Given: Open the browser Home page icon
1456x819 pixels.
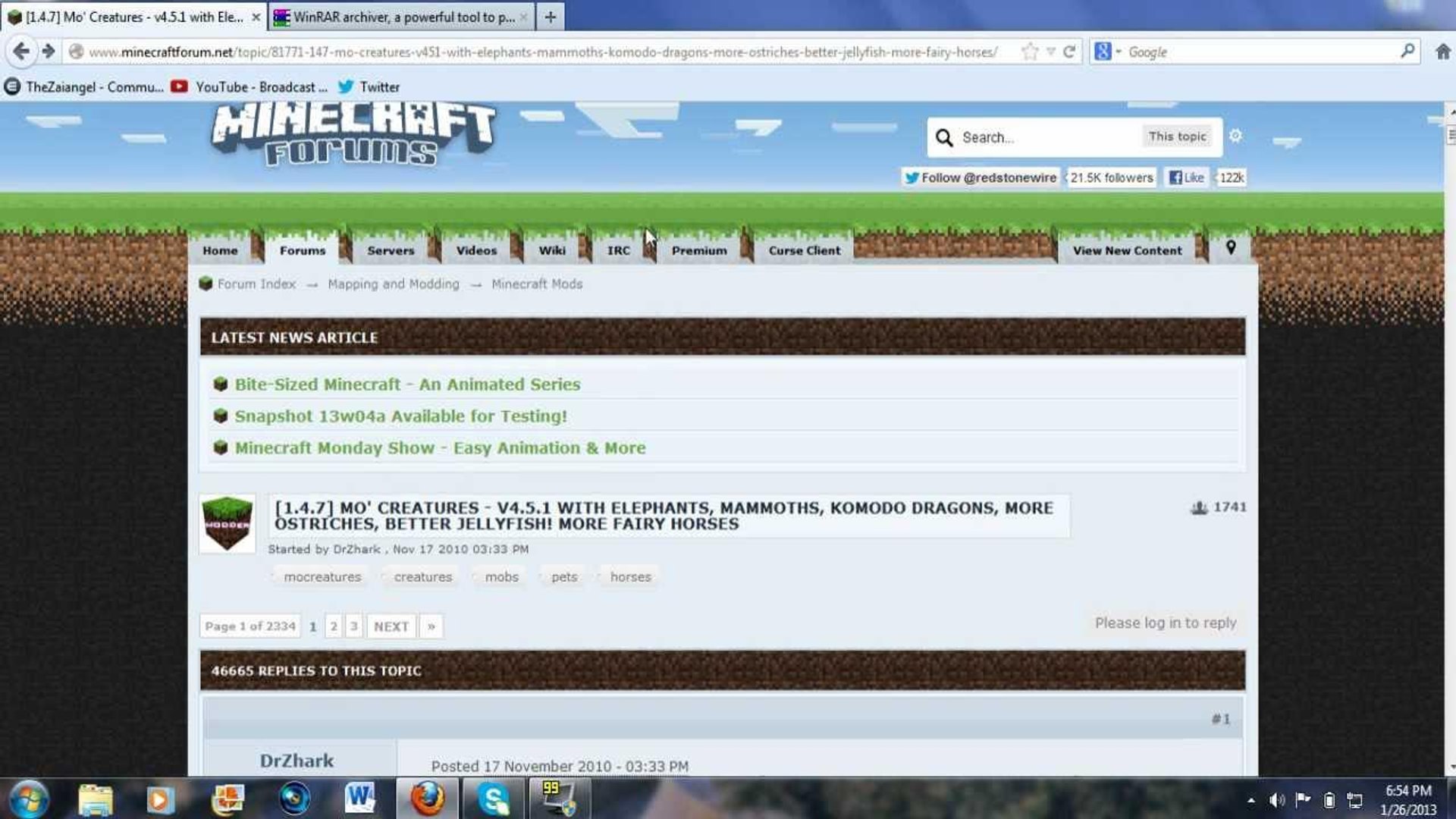Looking at the screenshot, I should tap(1443, 52).
